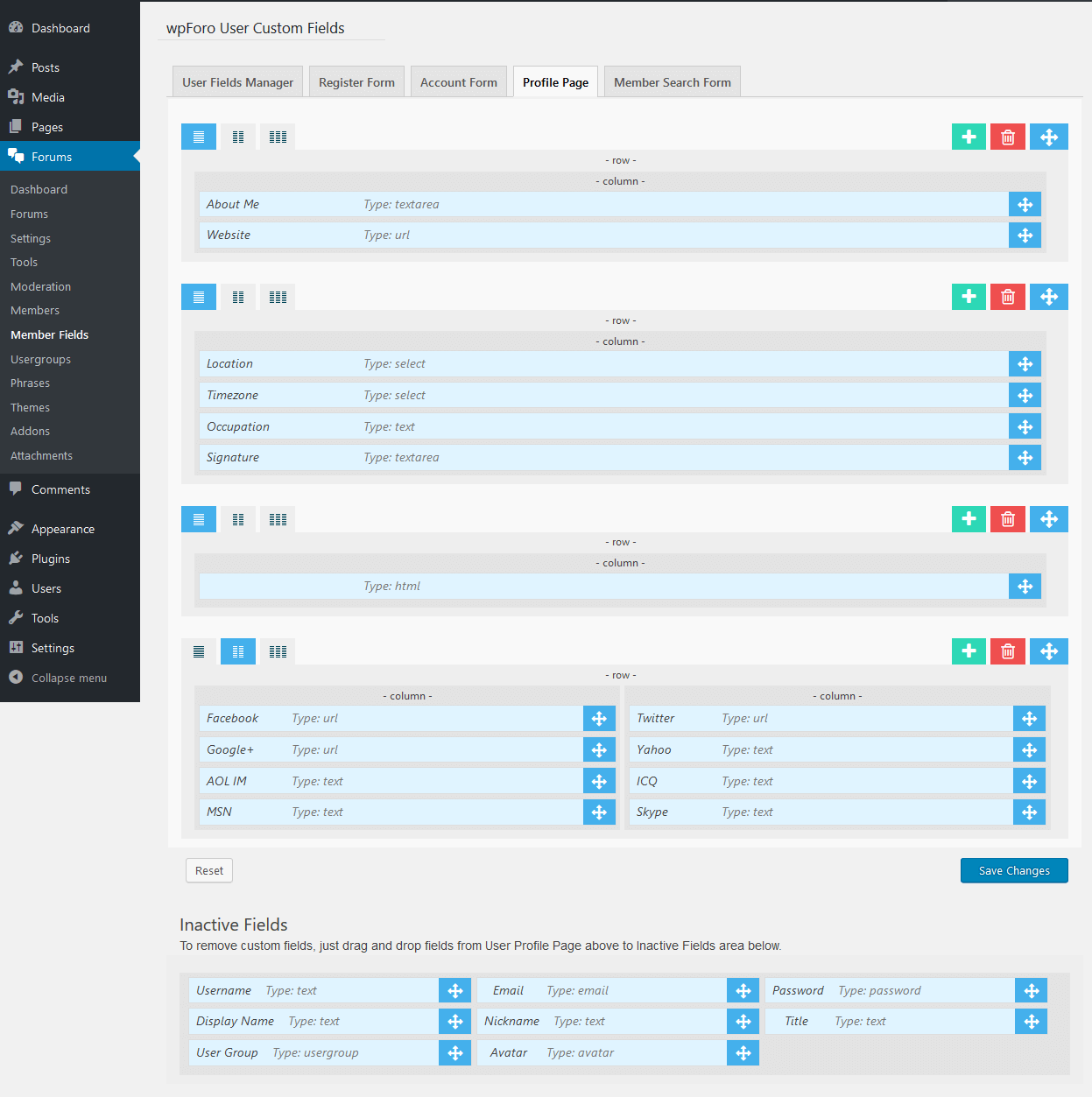Click the row move icon above html field
This screenshot has width=1092, height=1097.
1048,519
